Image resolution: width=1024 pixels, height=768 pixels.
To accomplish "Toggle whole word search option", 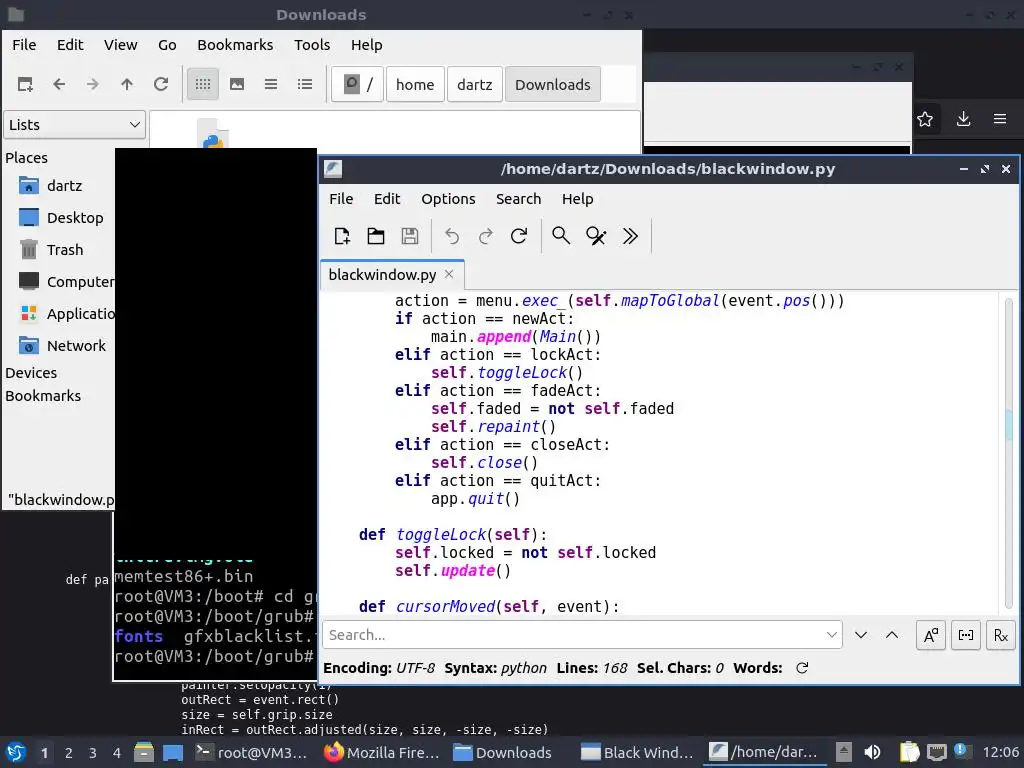I will [x=966, y=635].
